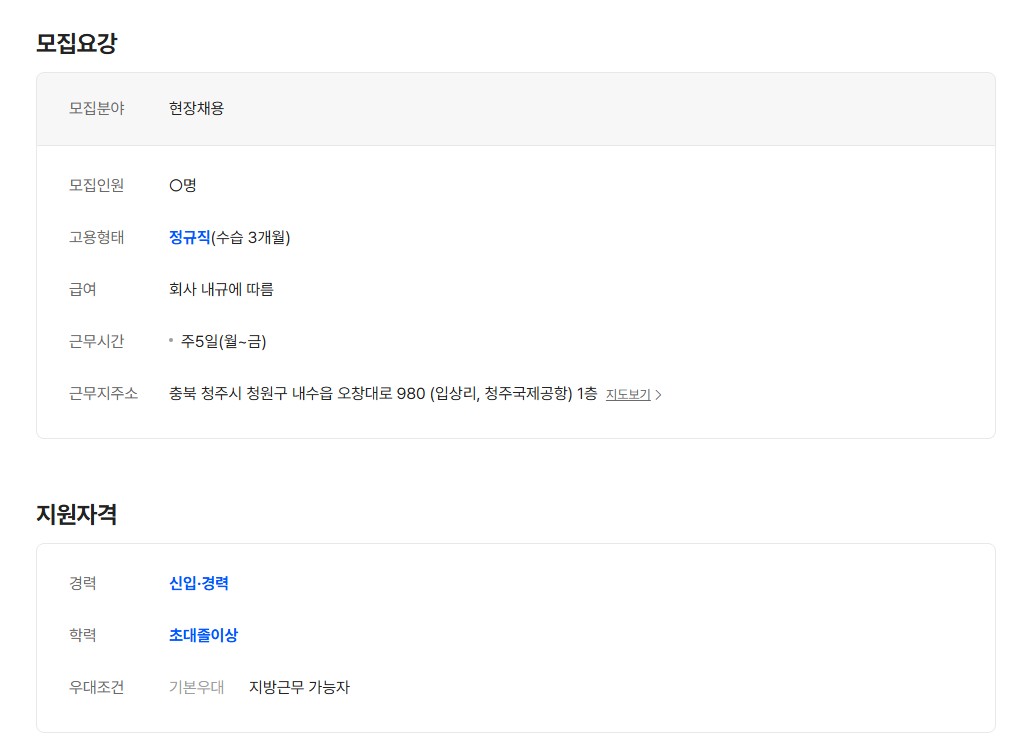
Task: Click the 모집분야 label in header row
Action: pyautogui.click(x=96, y=108)
